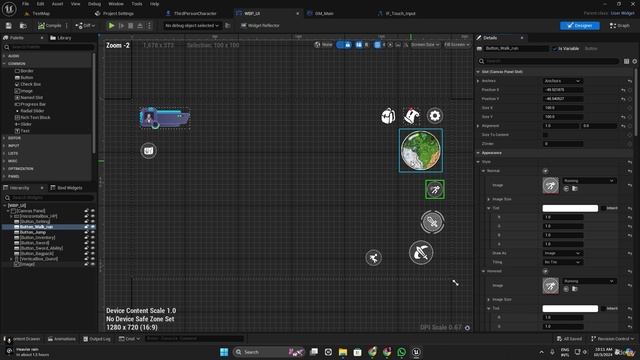Switch to Designer mode
Screen dimensions: 640x360
[580, 26]
